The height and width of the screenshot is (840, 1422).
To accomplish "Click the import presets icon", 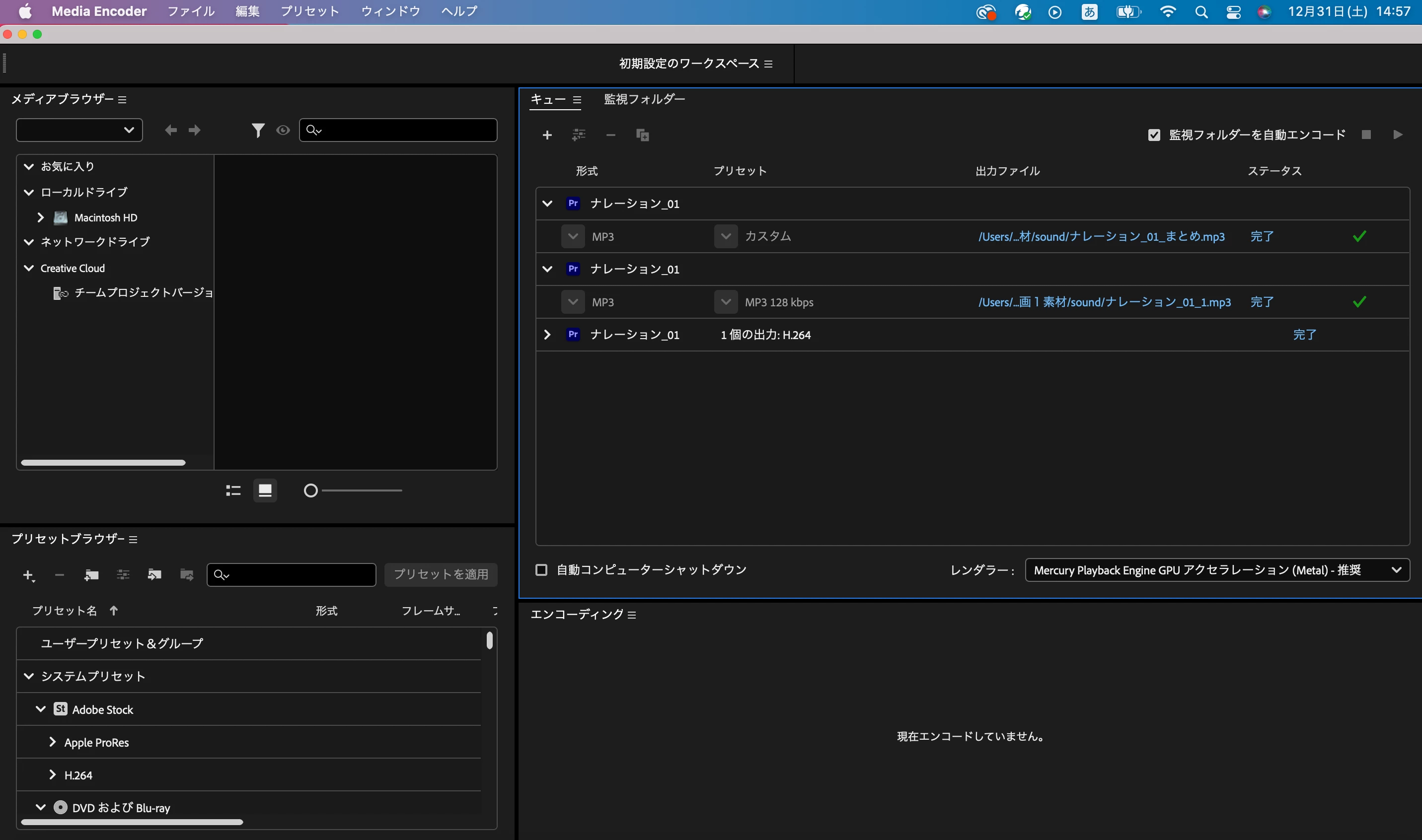I will tap(154, 575).
